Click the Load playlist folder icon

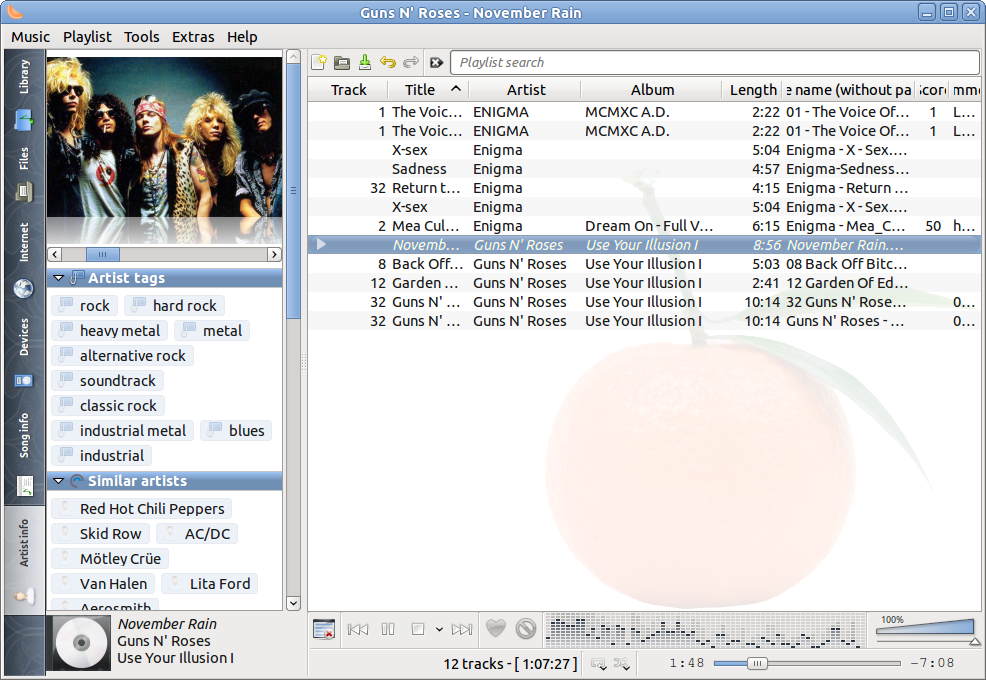[x=341, y=62]
